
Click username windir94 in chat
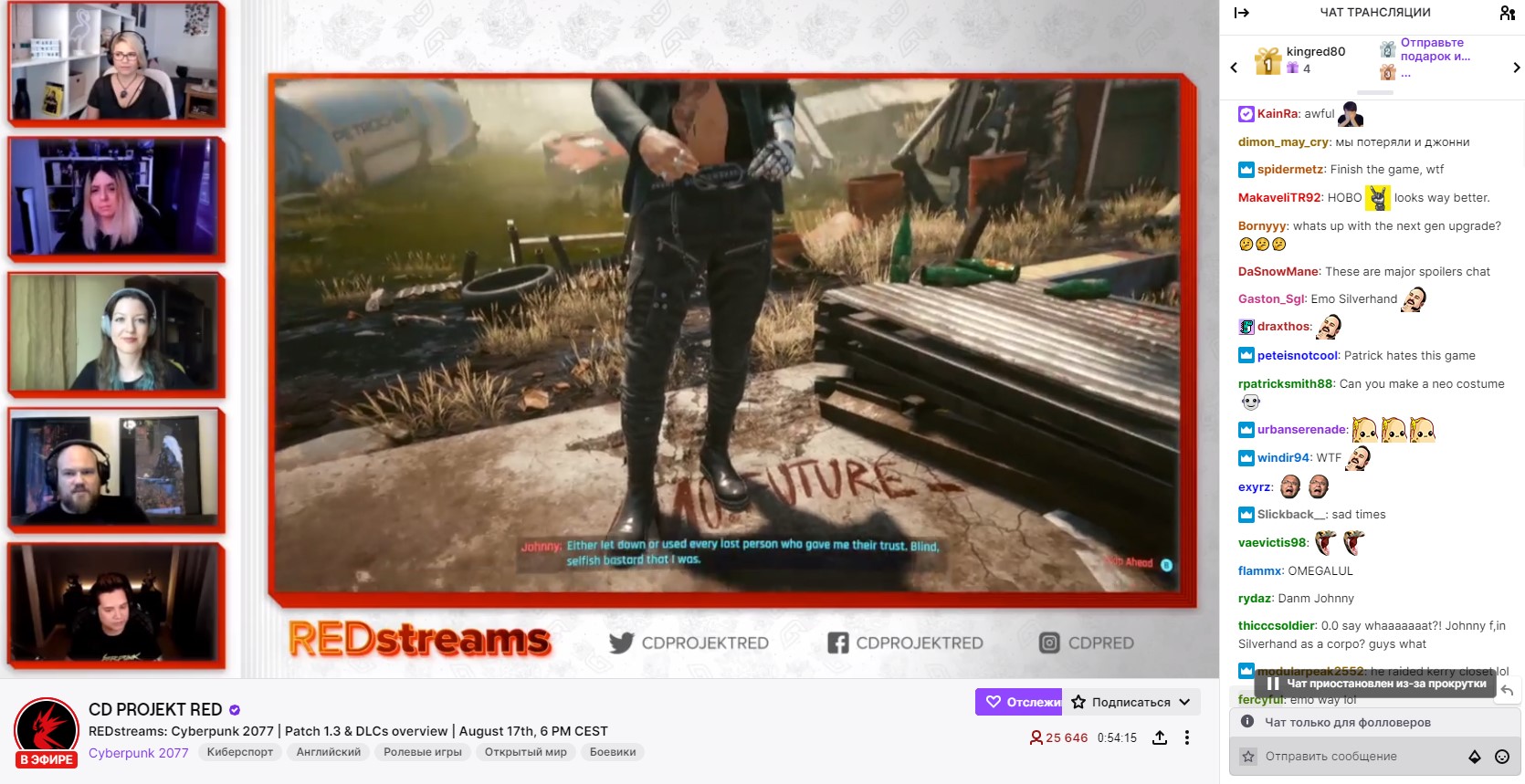click(x=1283, y=458)
